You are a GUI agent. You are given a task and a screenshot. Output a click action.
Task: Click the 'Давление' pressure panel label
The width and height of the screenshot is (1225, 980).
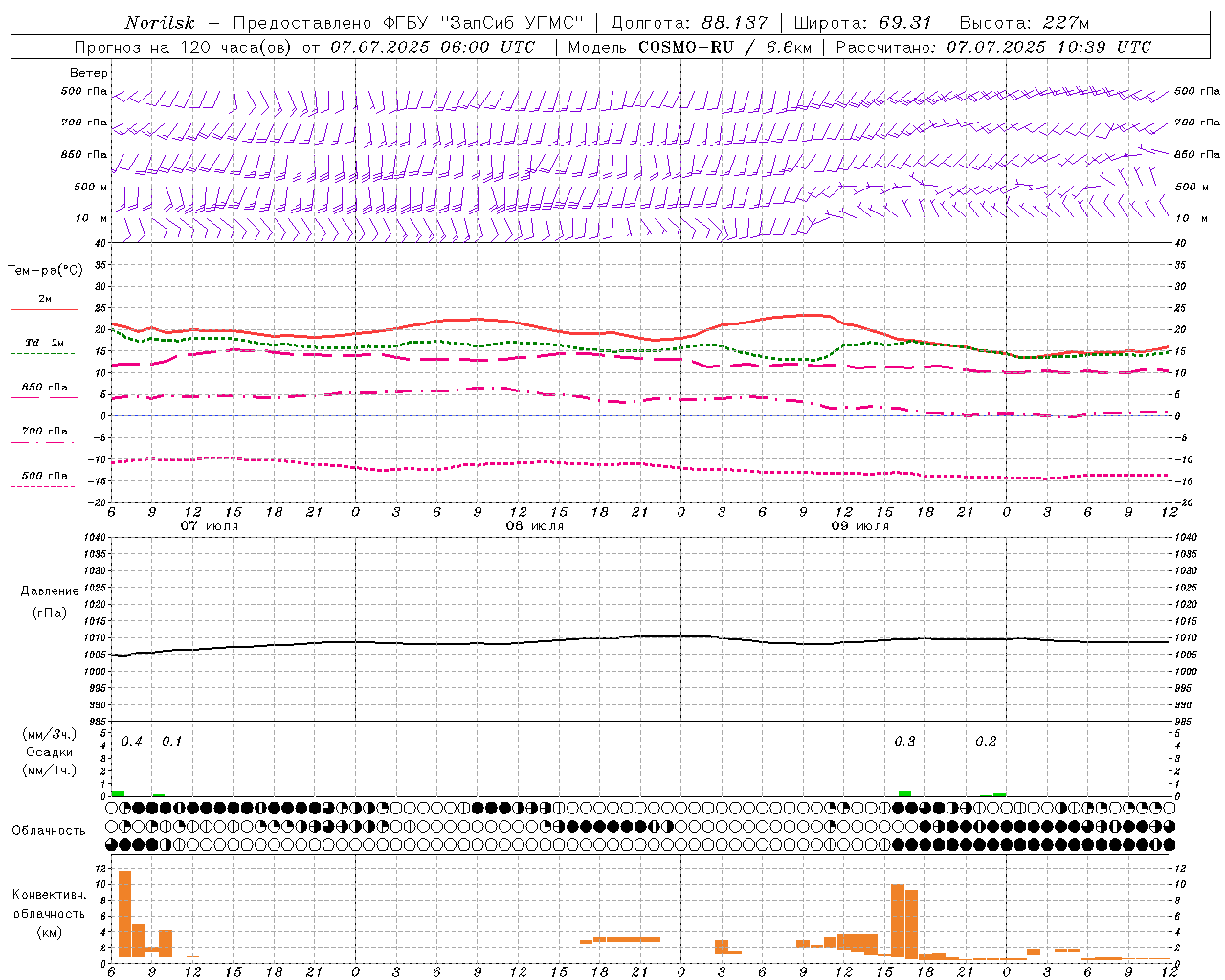(x=50, y=591)
